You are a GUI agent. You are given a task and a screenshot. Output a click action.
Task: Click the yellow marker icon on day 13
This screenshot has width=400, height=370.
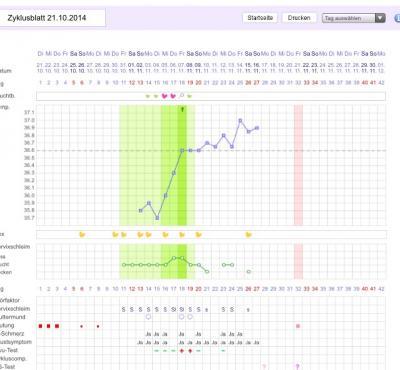click(140, 235)
